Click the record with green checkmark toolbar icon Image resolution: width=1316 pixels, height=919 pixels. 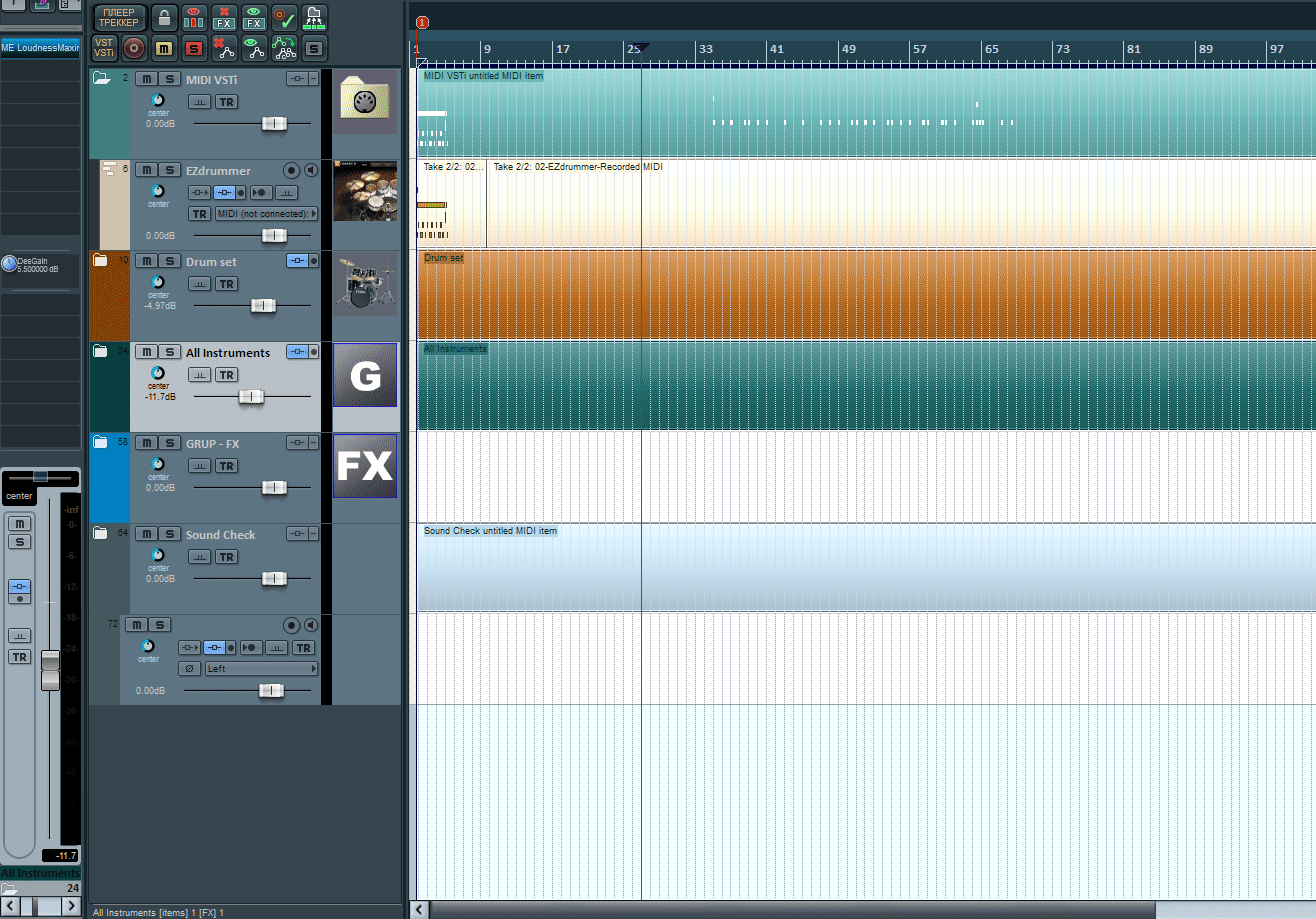(285, 17)
